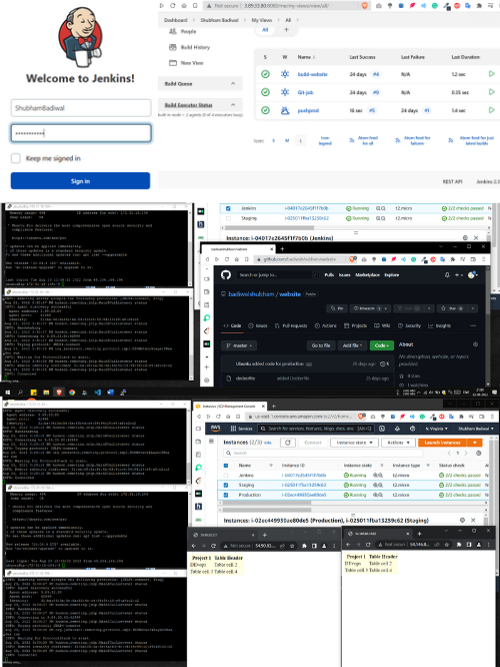Click the username field on the Jenkins login
This screenshot has height=667, width=500.
click(x=81, y=108)
